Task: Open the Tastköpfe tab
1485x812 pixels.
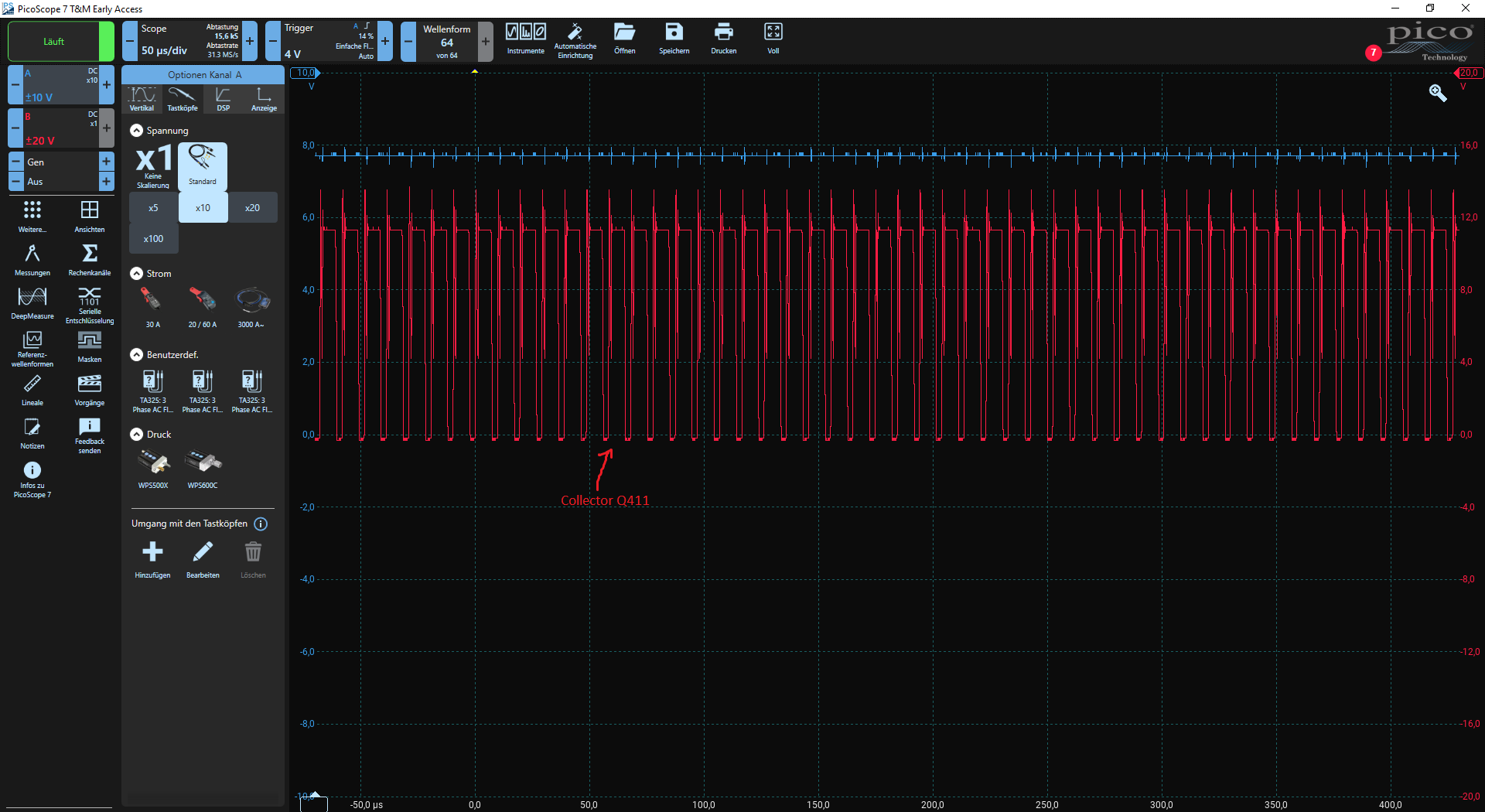Action: pyautogui.click(x=183, y=99)
